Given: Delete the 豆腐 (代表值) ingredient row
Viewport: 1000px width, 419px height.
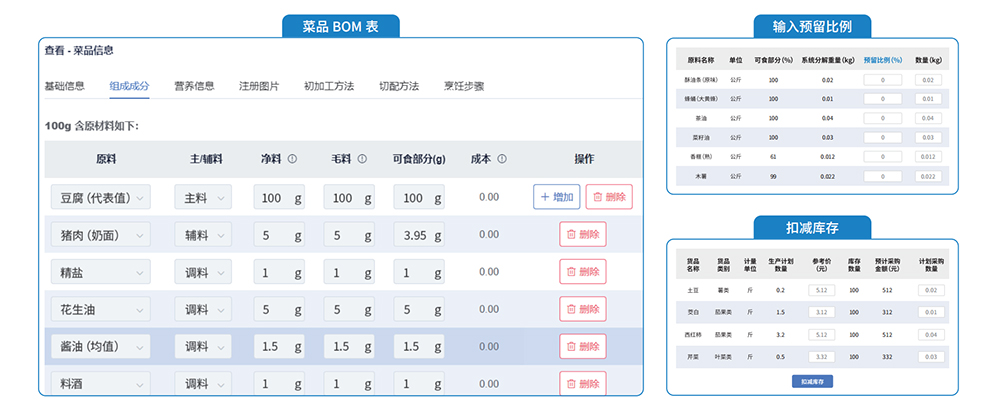Looking at the screenshot, I should pyautogui.click(x=608, y=197).
